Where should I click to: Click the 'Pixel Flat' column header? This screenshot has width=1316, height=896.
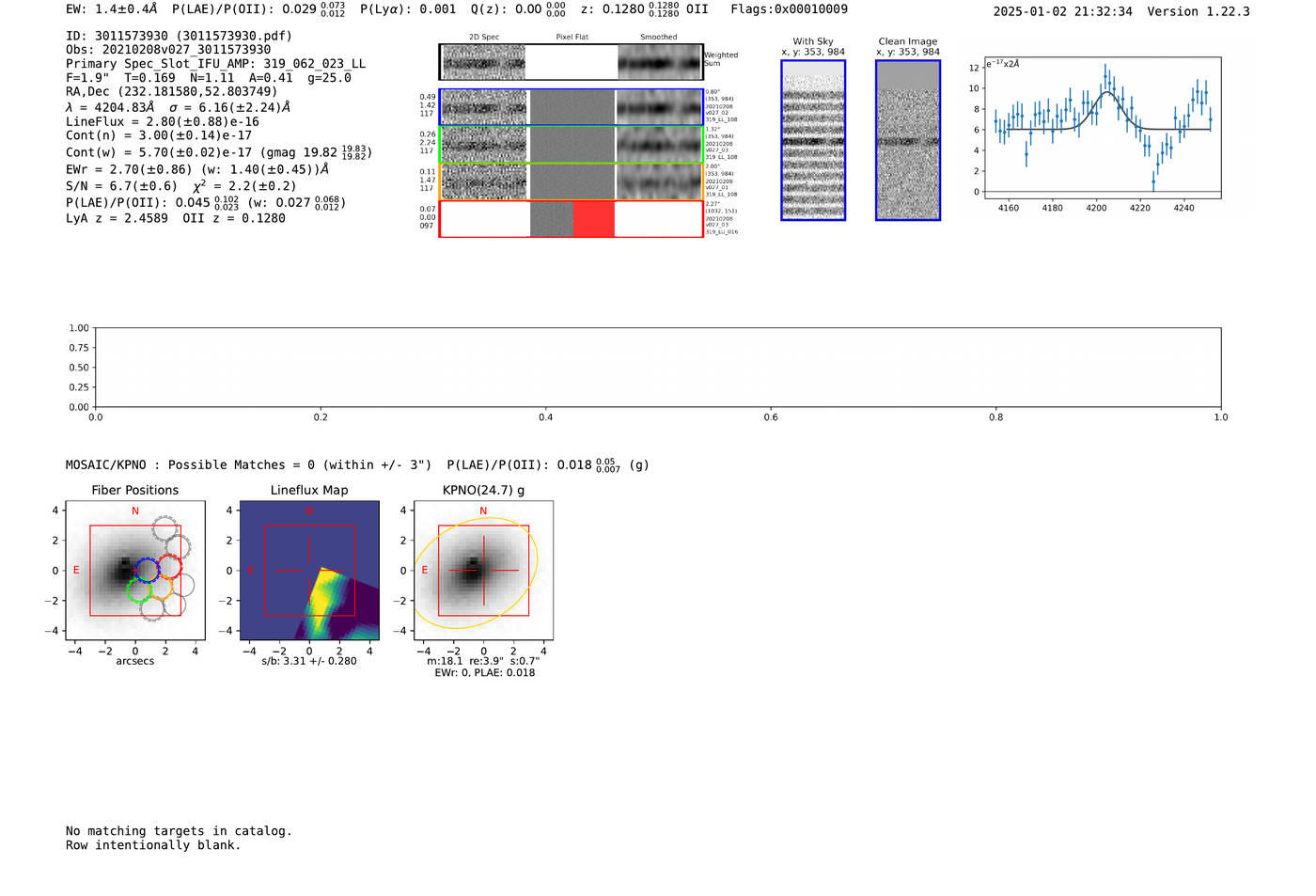pyautogui.click(x=572, y=38)
